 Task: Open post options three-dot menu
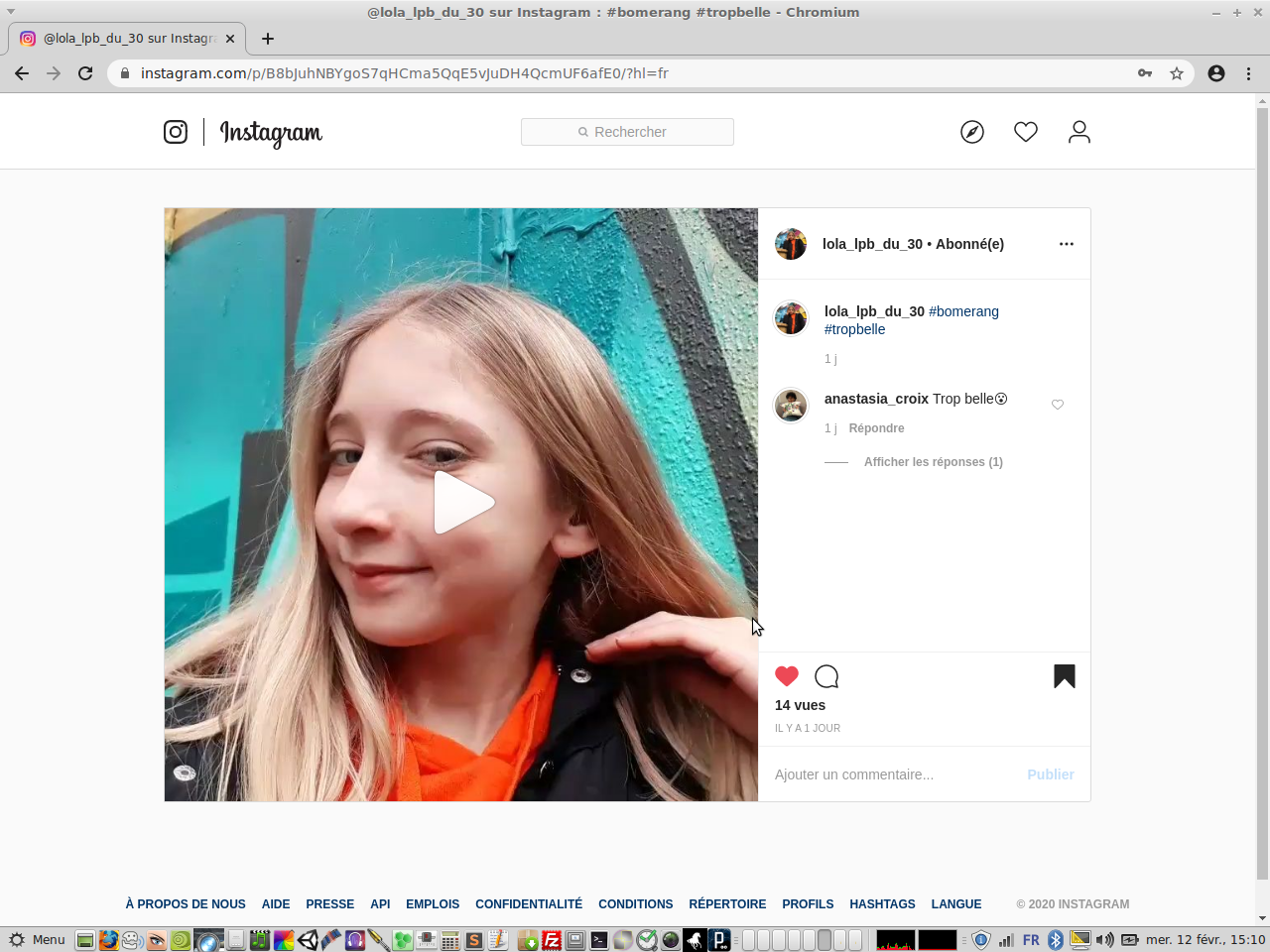click(1066, 244)
